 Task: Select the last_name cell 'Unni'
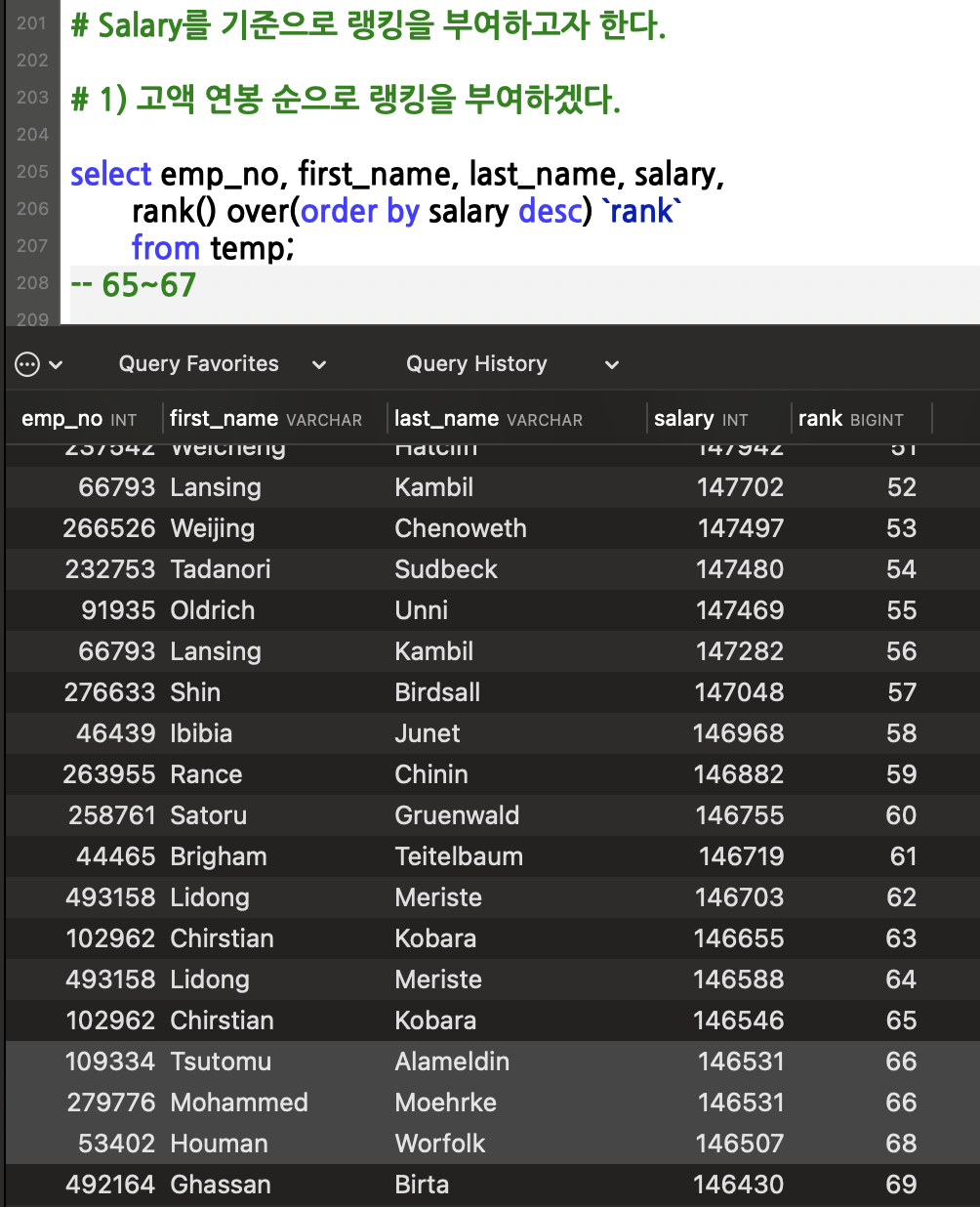pos(422,610)
